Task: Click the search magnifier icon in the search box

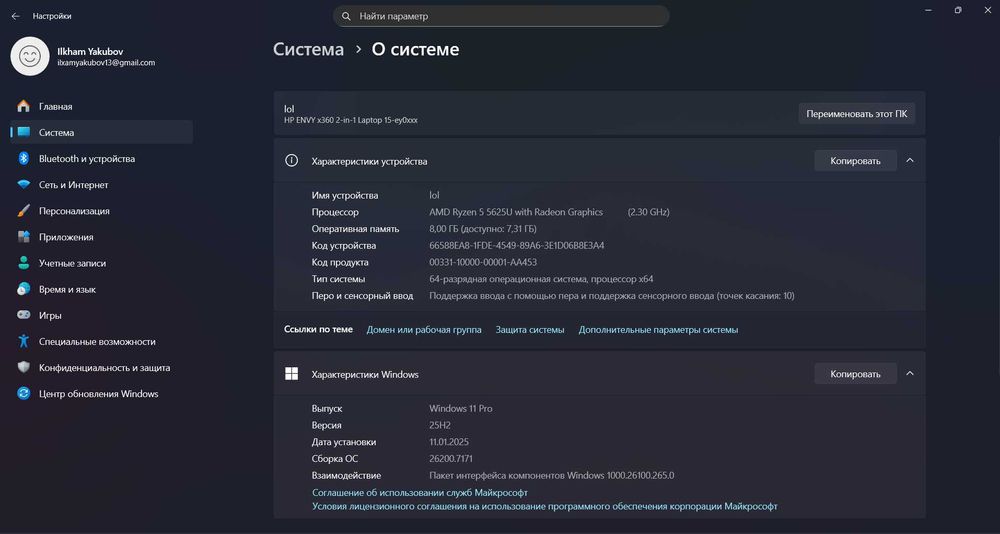Action: click(x=346, y=16)
